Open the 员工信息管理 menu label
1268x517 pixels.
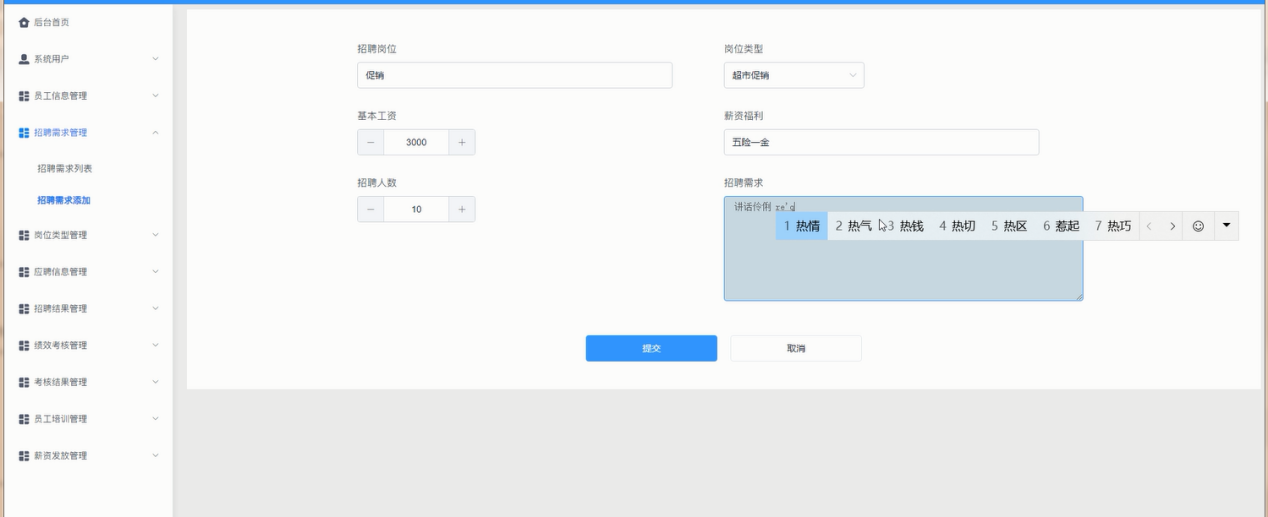click(x=60, y=96)
